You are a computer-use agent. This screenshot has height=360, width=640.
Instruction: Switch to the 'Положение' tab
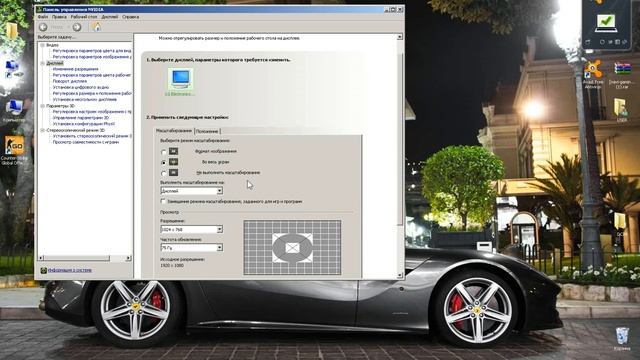[207, 131]
